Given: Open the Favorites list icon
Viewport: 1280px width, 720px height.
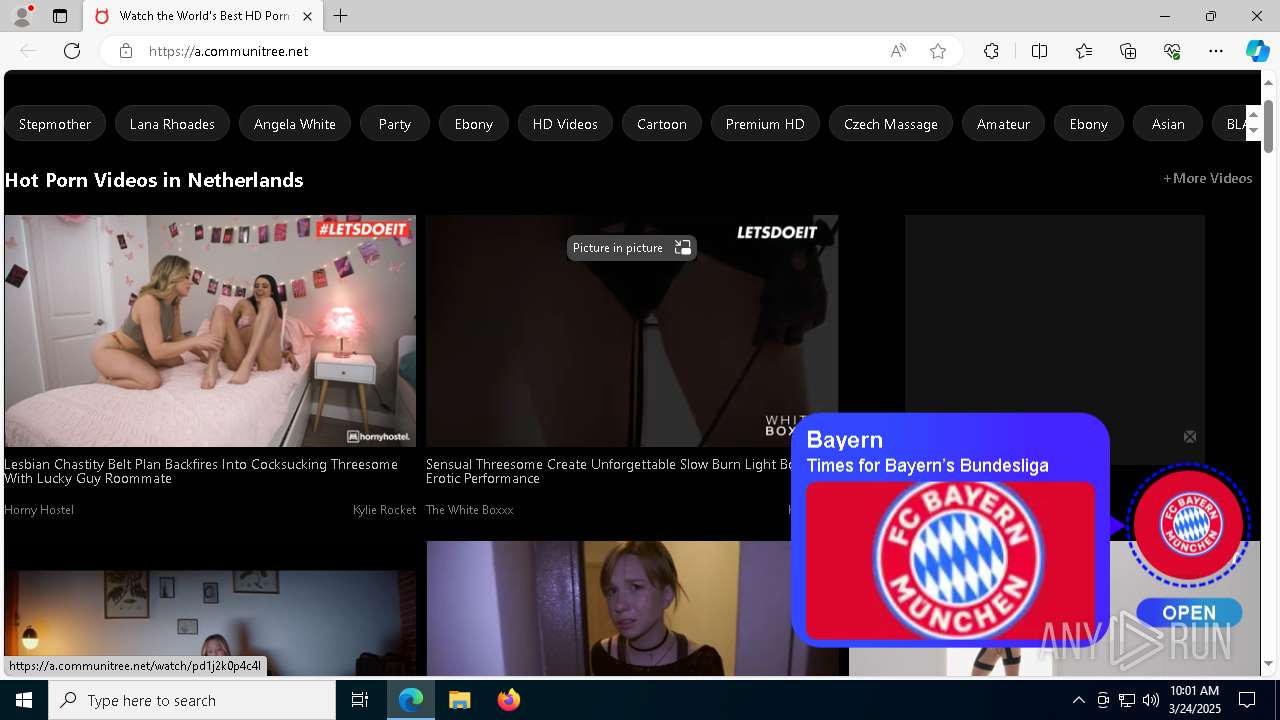Looking at the screenshot, I should coord(1084,51).
